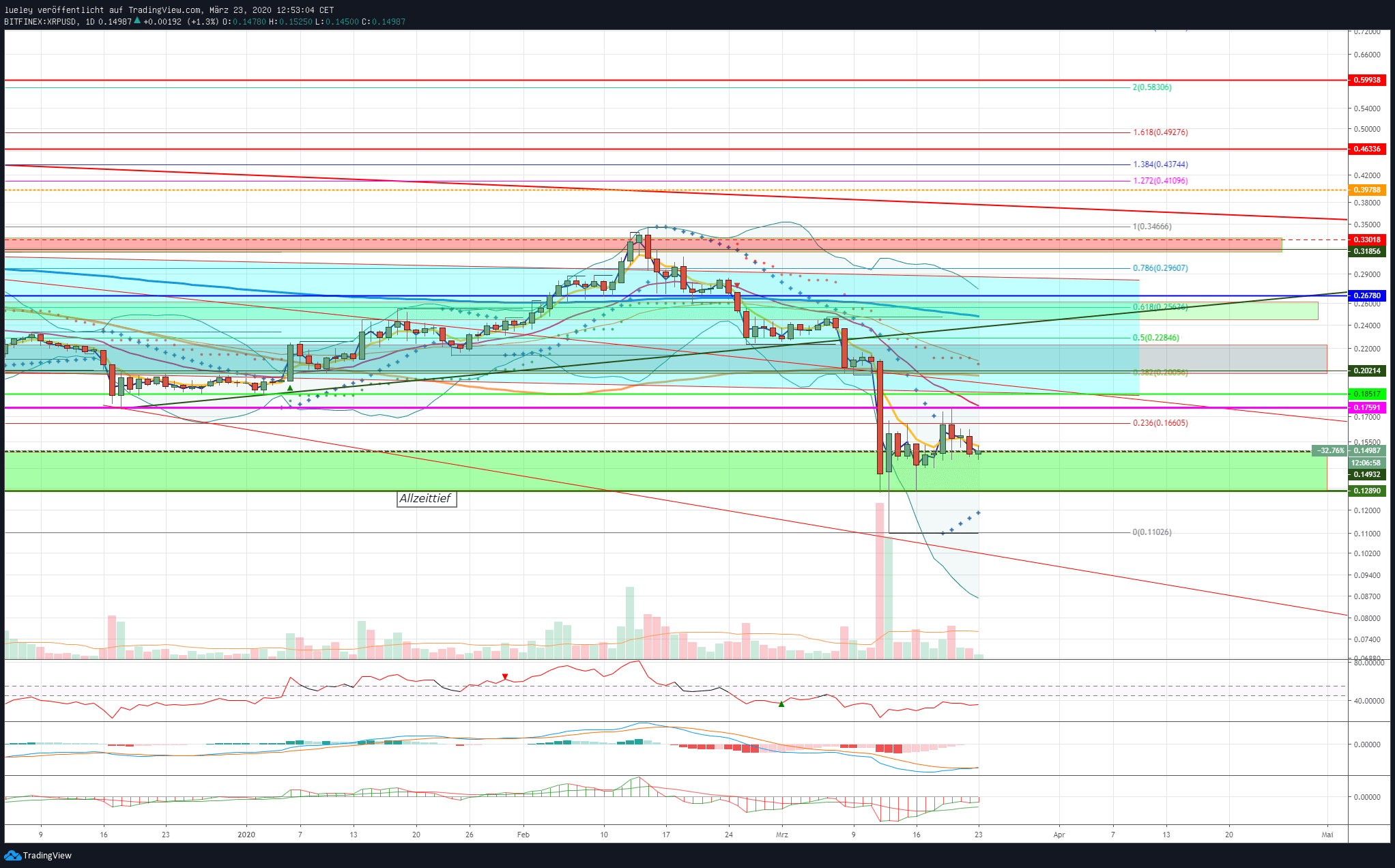1395x868 pixels.
Task: Click the magenta 0.17591 price label
Action: [x=1367, y=408]
